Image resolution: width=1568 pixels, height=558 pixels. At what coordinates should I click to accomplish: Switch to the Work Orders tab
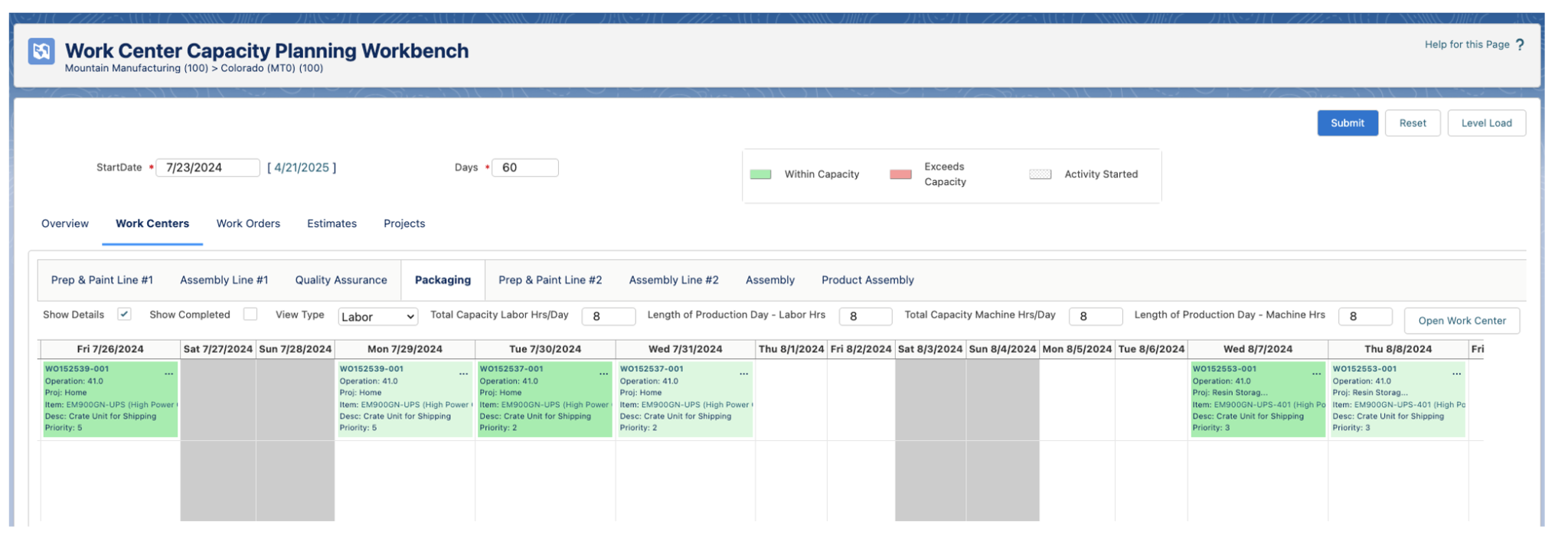[x=248, y=224]
